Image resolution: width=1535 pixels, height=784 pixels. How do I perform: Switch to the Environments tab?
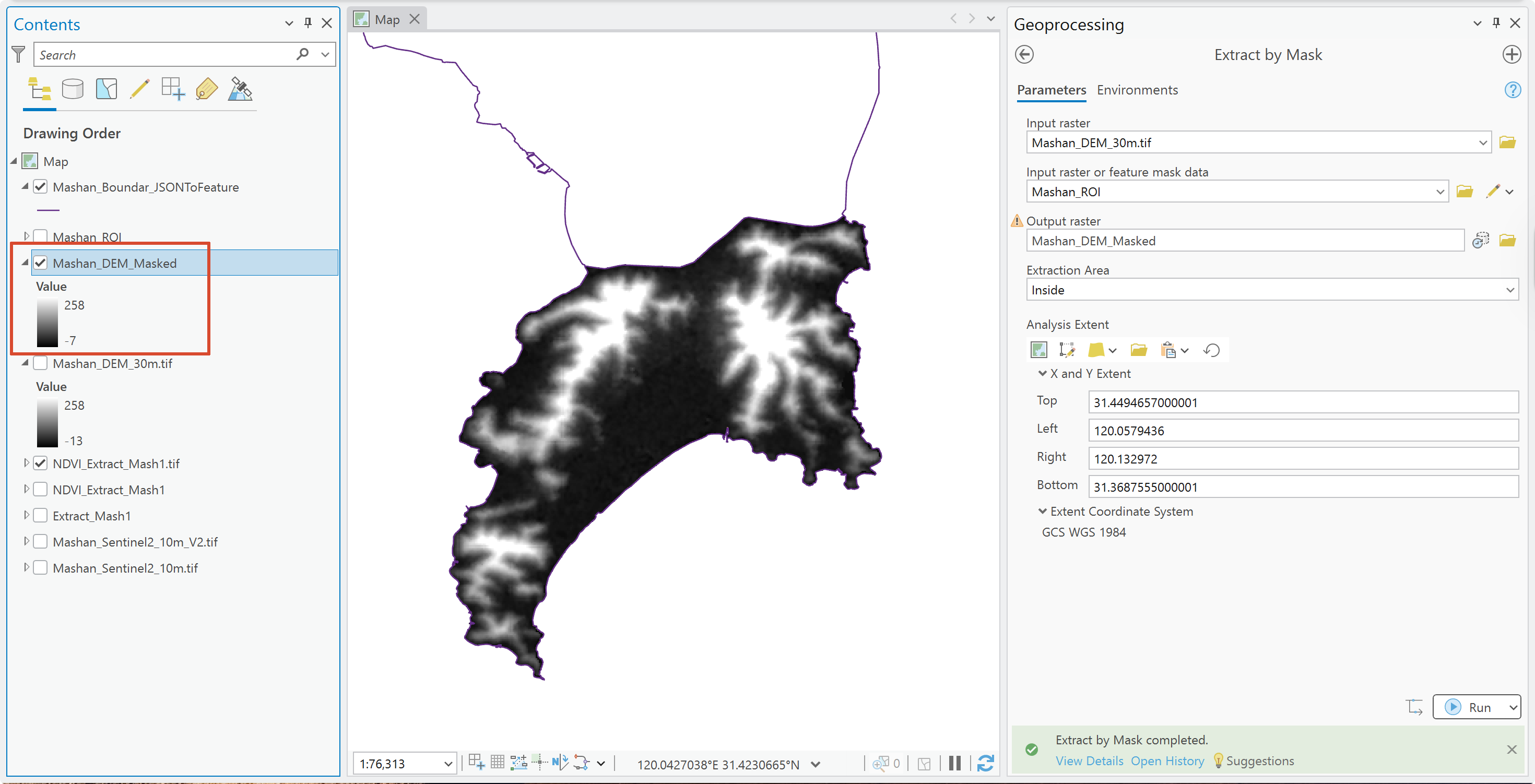[x=1137, y=90]
